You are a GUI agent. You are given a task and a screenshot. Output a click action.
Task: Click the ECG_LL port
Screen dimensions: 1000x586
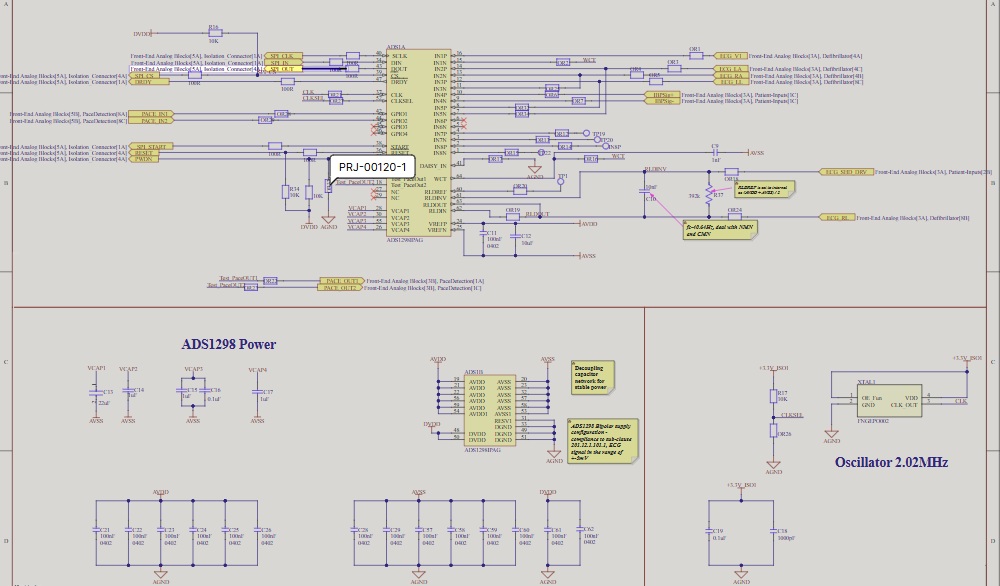click(730, 82)
